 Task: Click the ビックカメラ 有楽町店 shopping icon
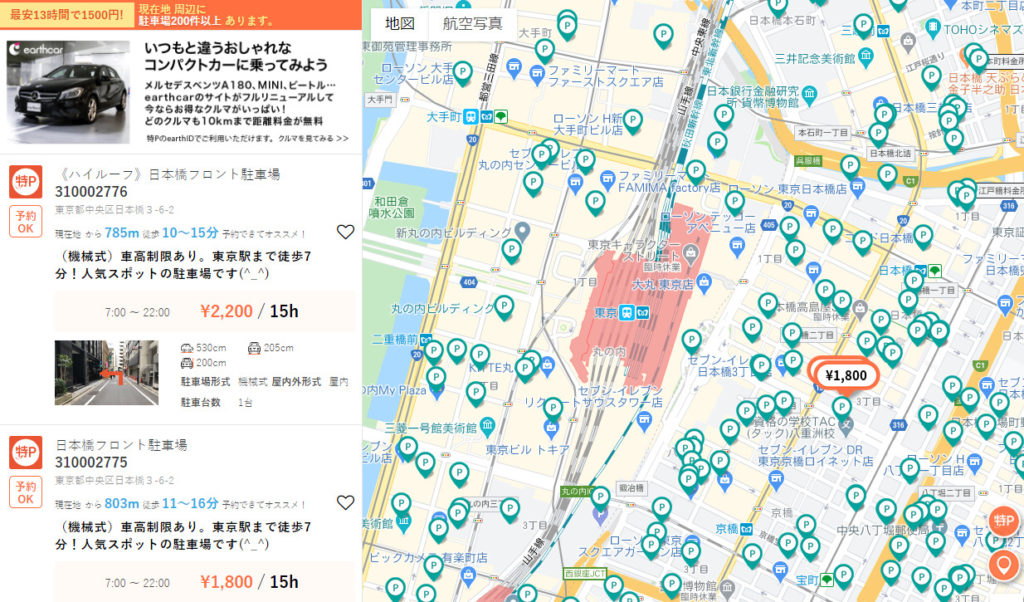click(x=468, y=576)
